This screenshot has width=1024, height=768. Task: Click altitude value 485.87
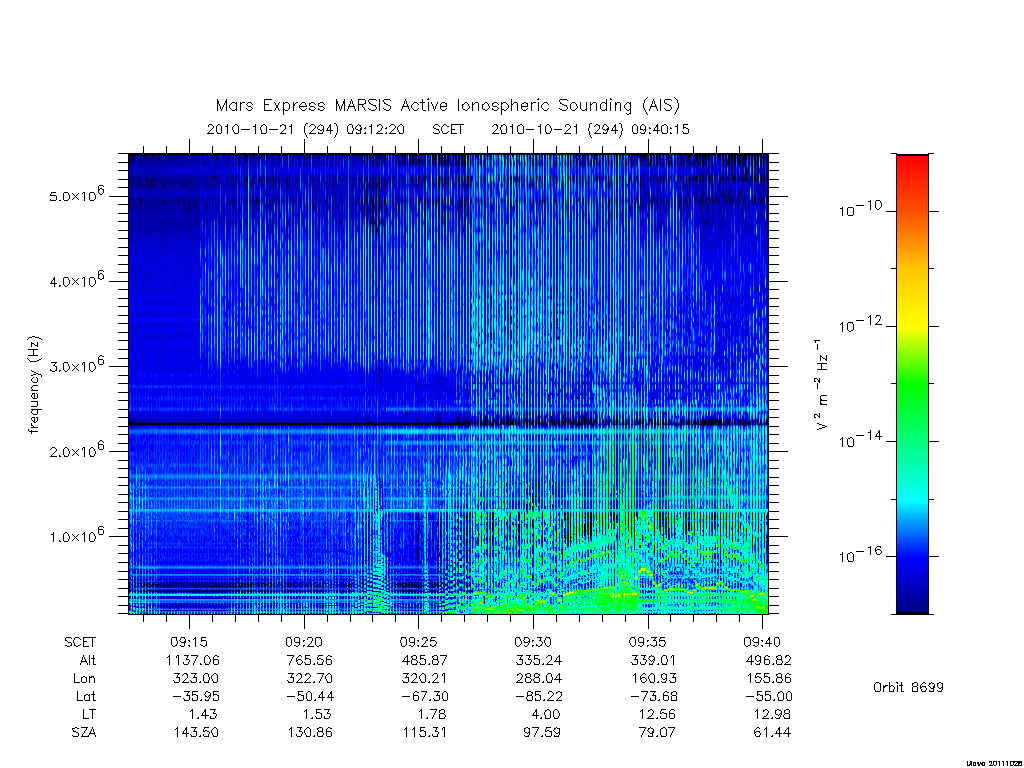(425, 660)
